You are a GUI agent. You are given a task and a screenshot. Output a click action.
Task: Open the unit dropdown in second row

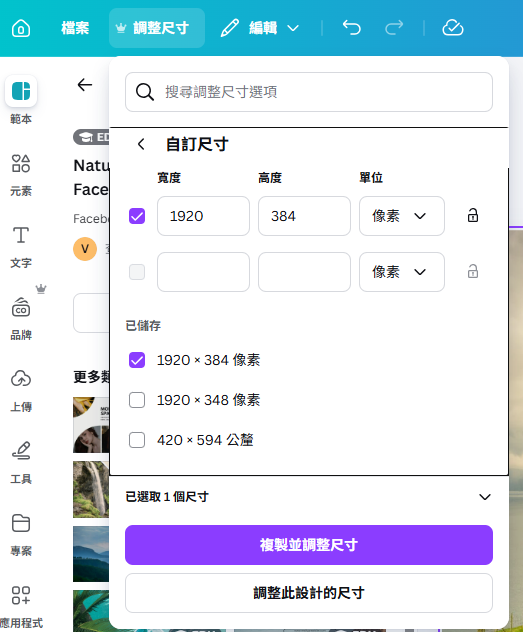point(402,272)
